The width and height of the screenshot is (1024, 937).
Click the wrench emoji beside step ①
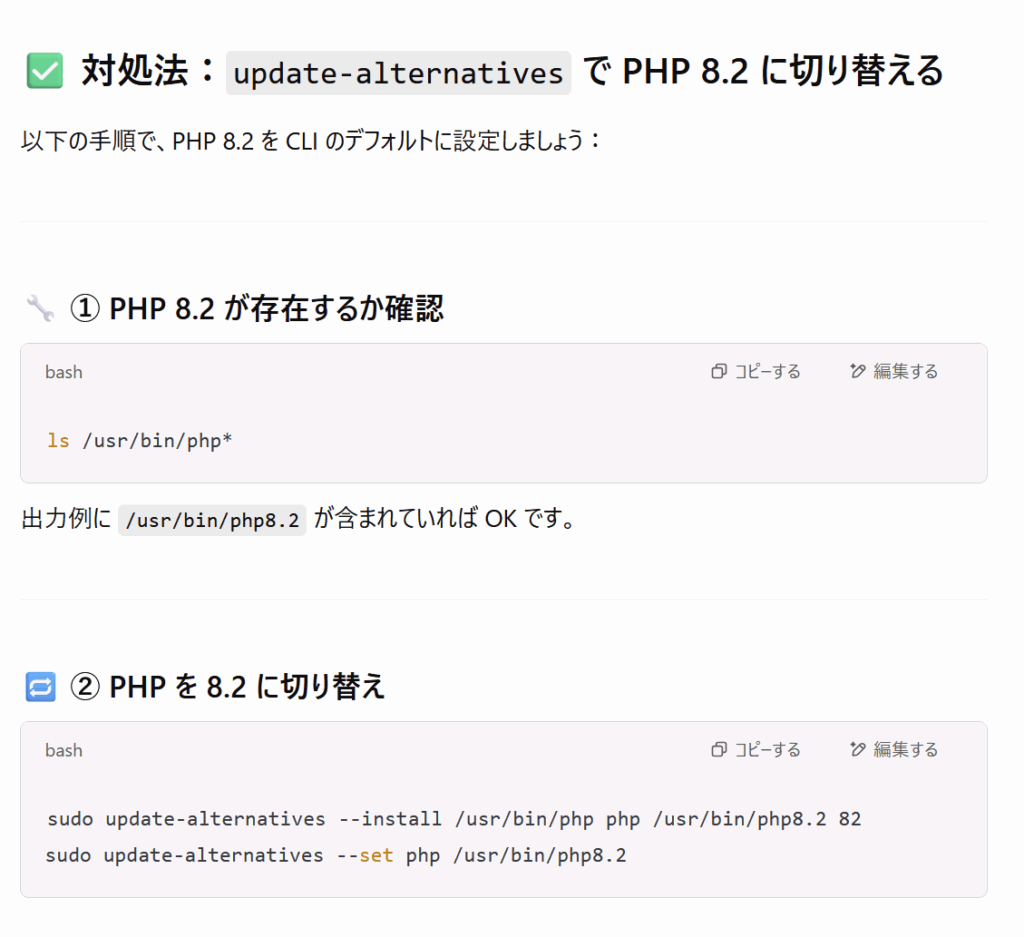tap(40, 308)
